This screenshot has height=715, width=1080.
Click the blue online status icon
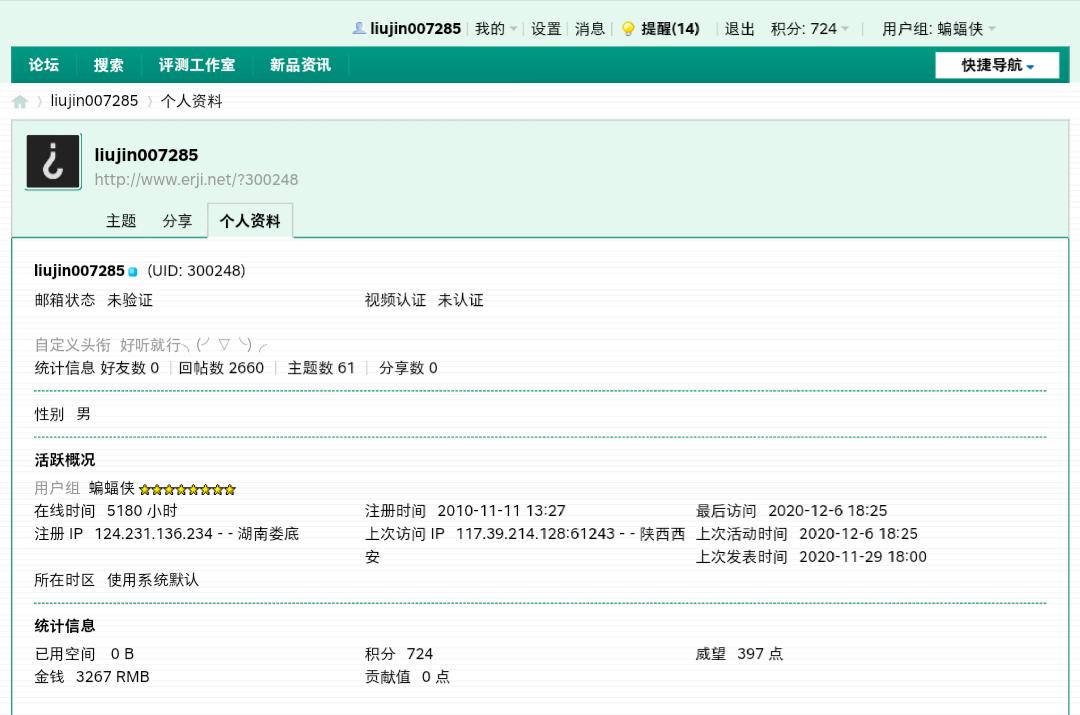pos(133,272)
